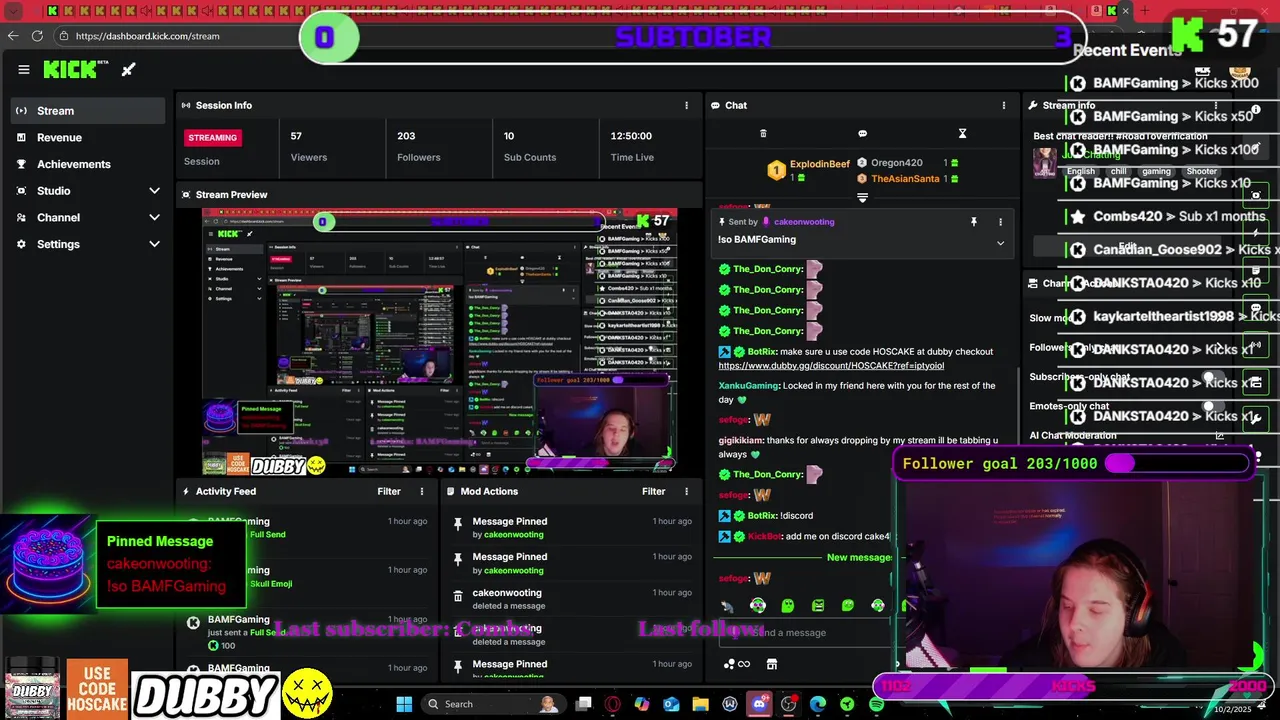Click the Windows Start button
Image resolution: width=1280 pixels, height=720 pixels.
(x=404, y=704)
